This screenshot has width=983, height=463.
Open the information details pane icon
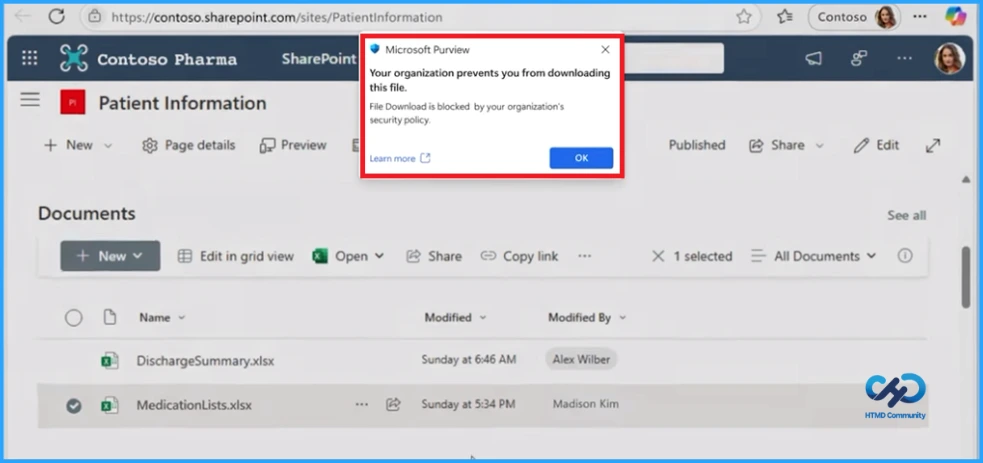pos(905,256)
